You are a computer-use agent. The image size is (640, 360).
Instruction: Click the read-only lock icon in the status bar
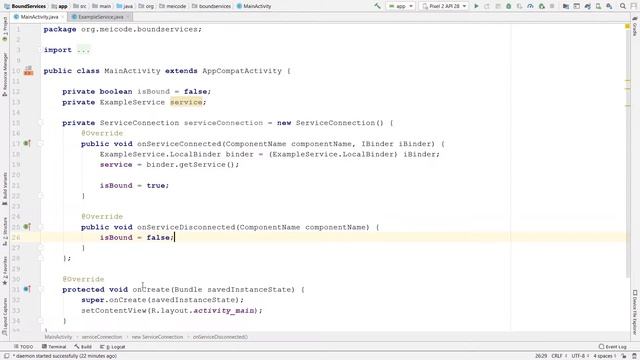click(x=624, y=356)
